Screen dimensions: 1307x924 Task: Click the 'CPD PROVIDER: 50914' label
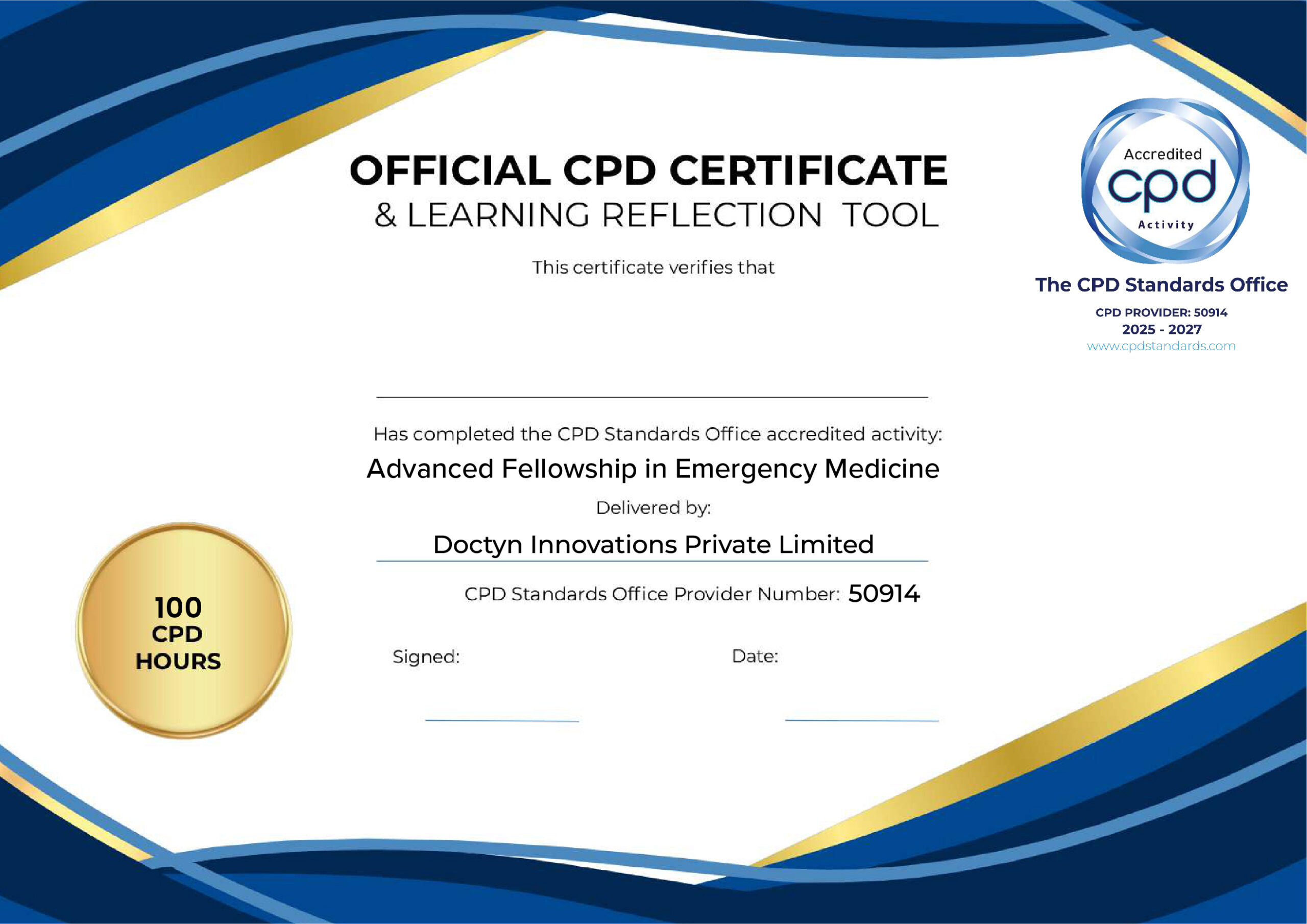[x=1161, y=312]
